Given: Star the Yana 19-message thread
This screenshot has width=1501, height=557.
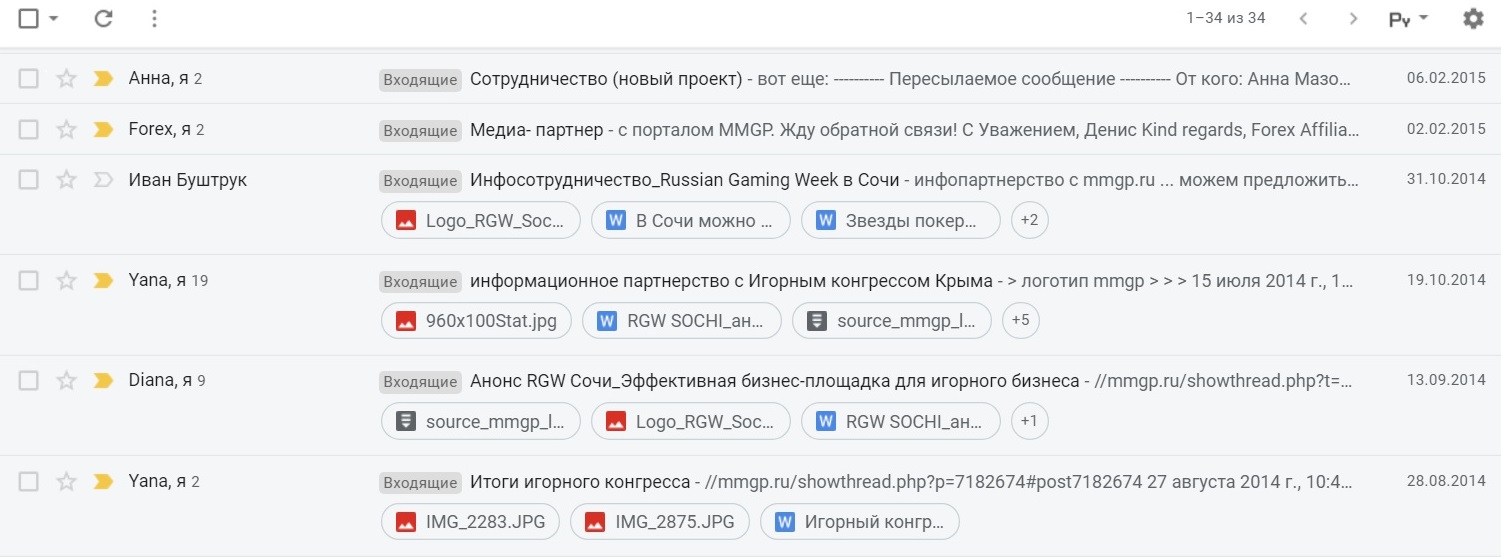Looking at the screenshot, I should [x=66, y=280].
